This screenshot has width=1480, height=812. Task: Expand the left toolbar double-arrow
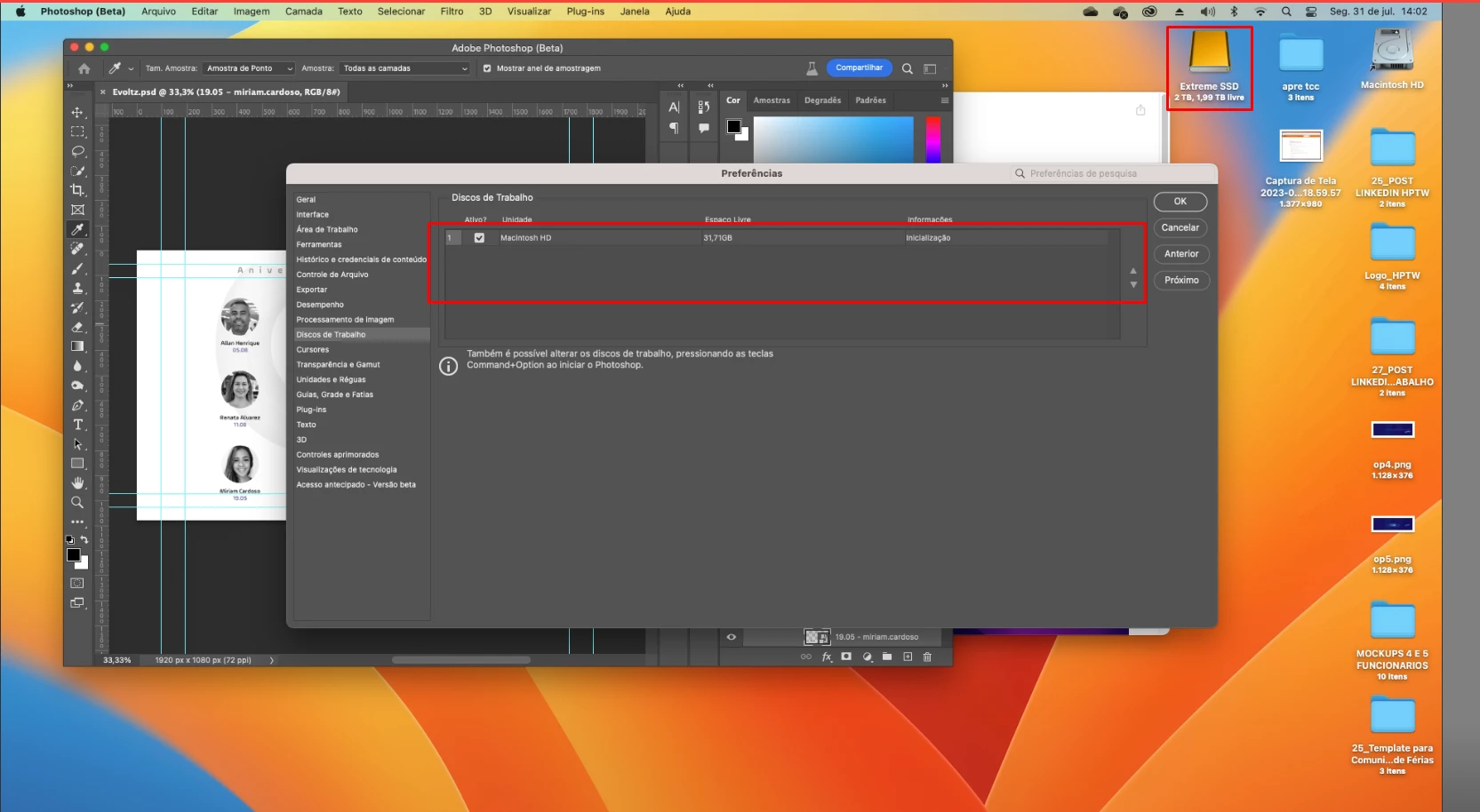[x=70, y=86]
